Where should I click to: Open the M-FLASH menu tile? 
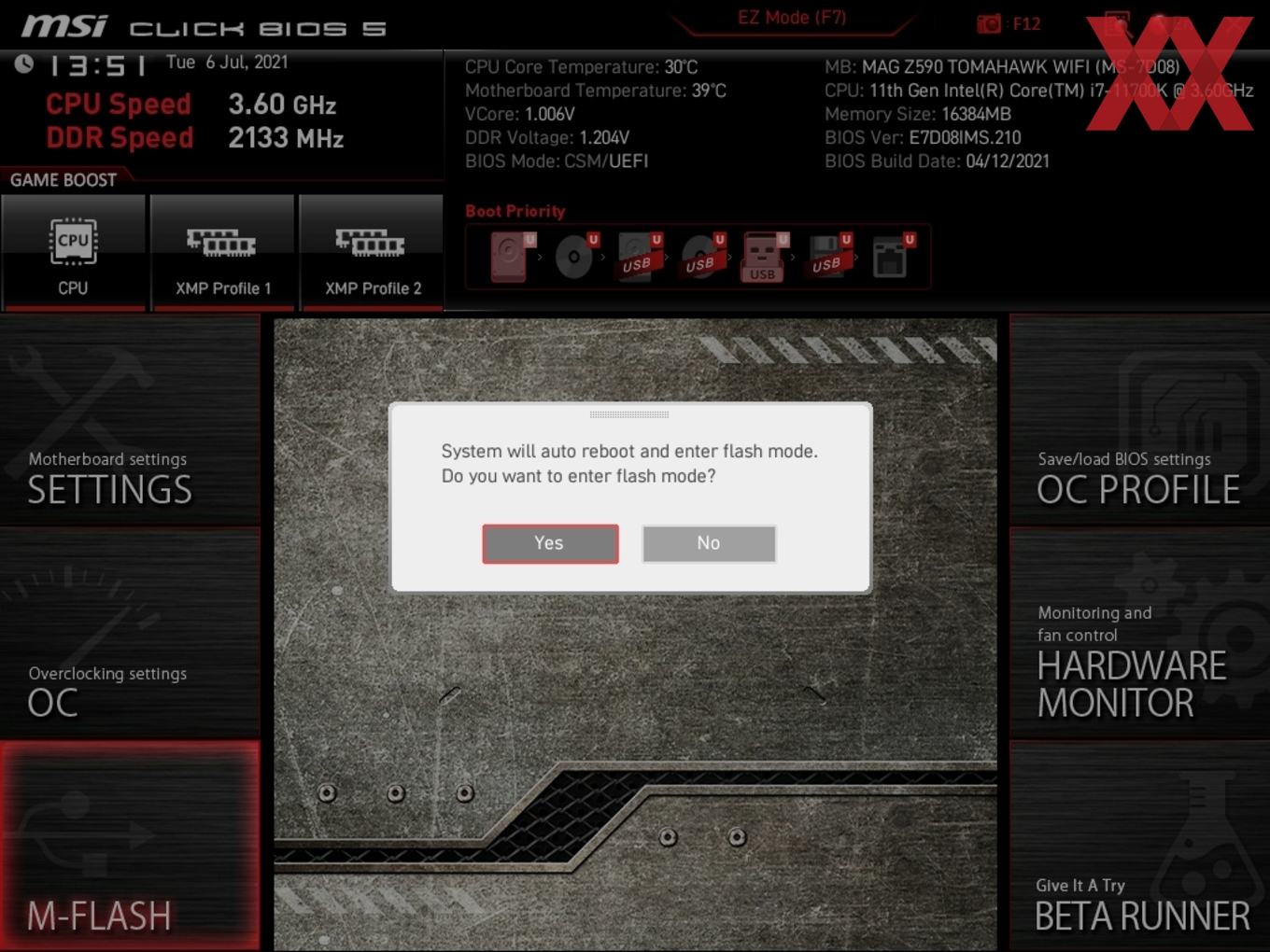pyautogui.click(x=130, y=846)
